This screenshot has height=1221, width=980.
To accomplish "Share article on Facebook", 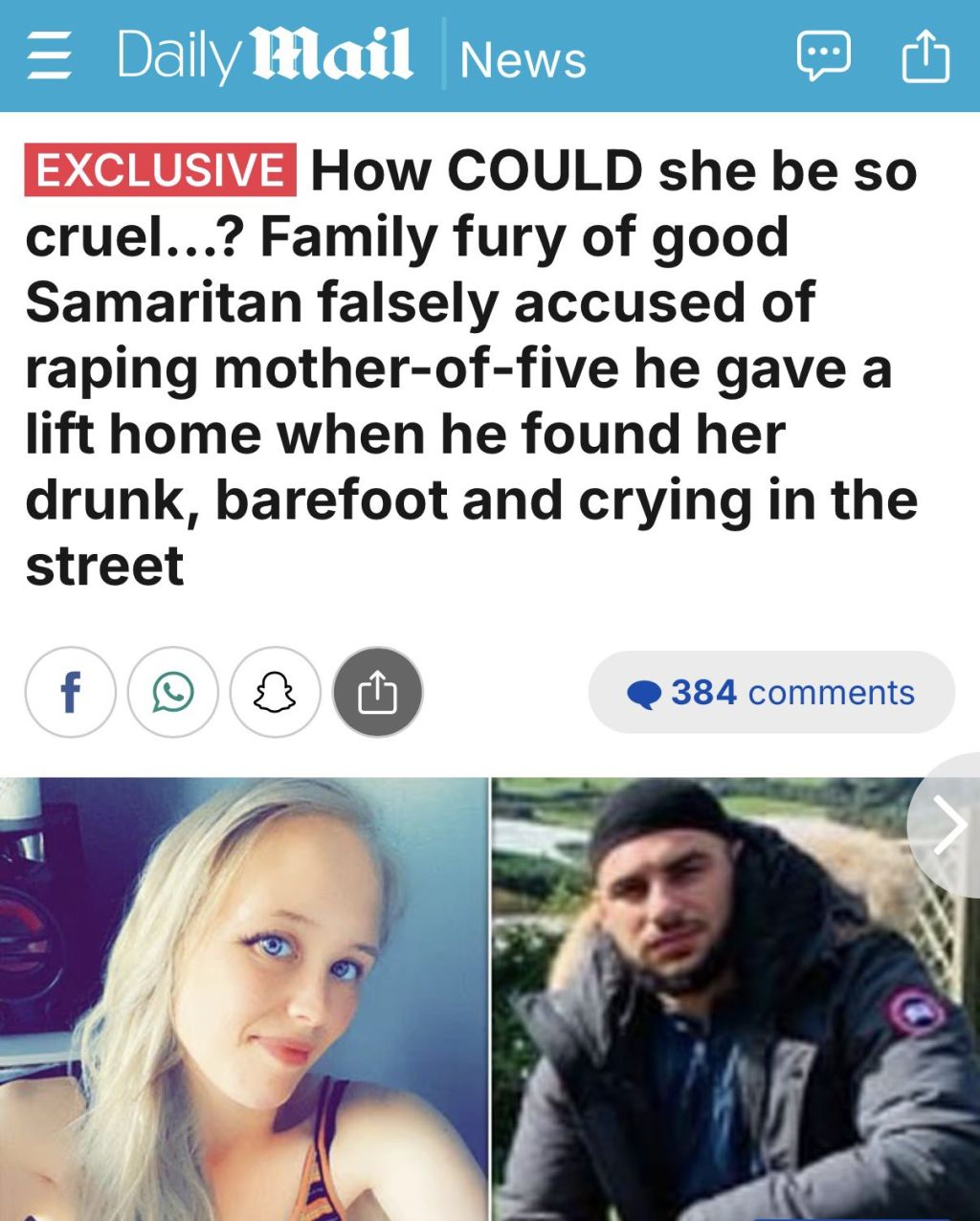I will pyautogui.click(x=70, y=692).
